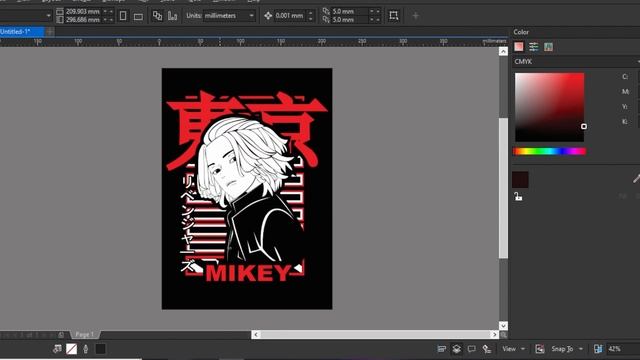Image resolution: width=640 pixels, height=360 pixels.
Task: Click the icon left of the View dropdown
Action: [x=487, y=349]
